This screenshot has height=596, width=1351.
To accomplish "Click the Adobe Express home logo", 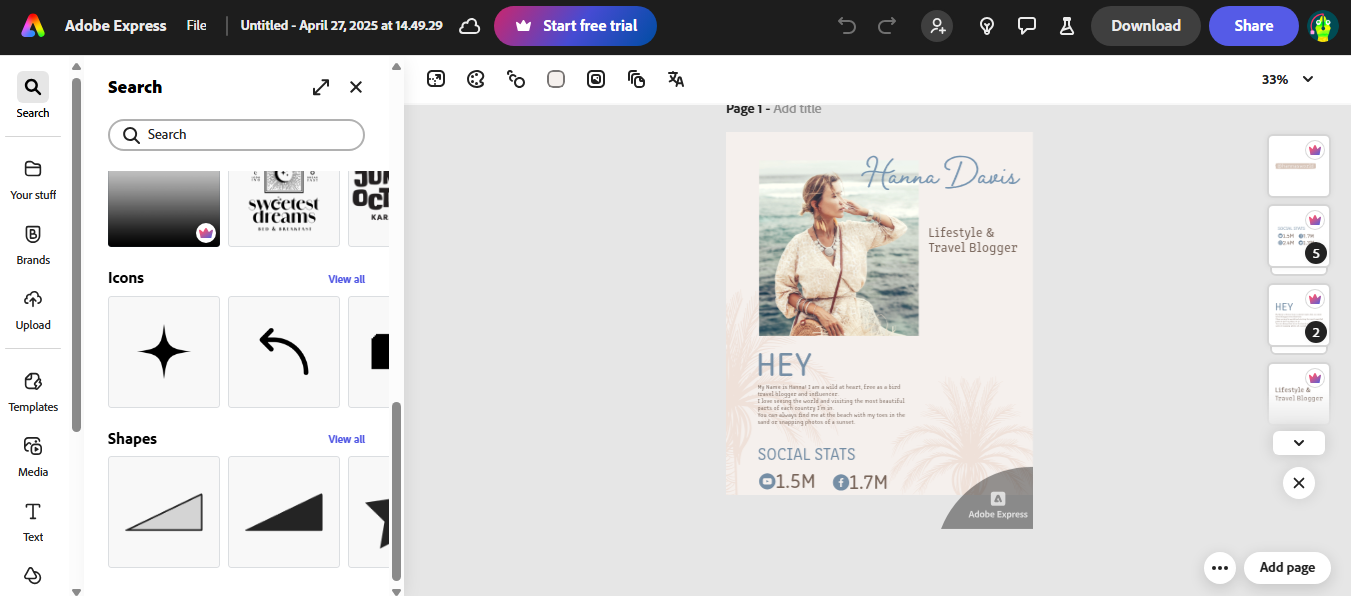I will pyautogui.click(x=33, y=26).
